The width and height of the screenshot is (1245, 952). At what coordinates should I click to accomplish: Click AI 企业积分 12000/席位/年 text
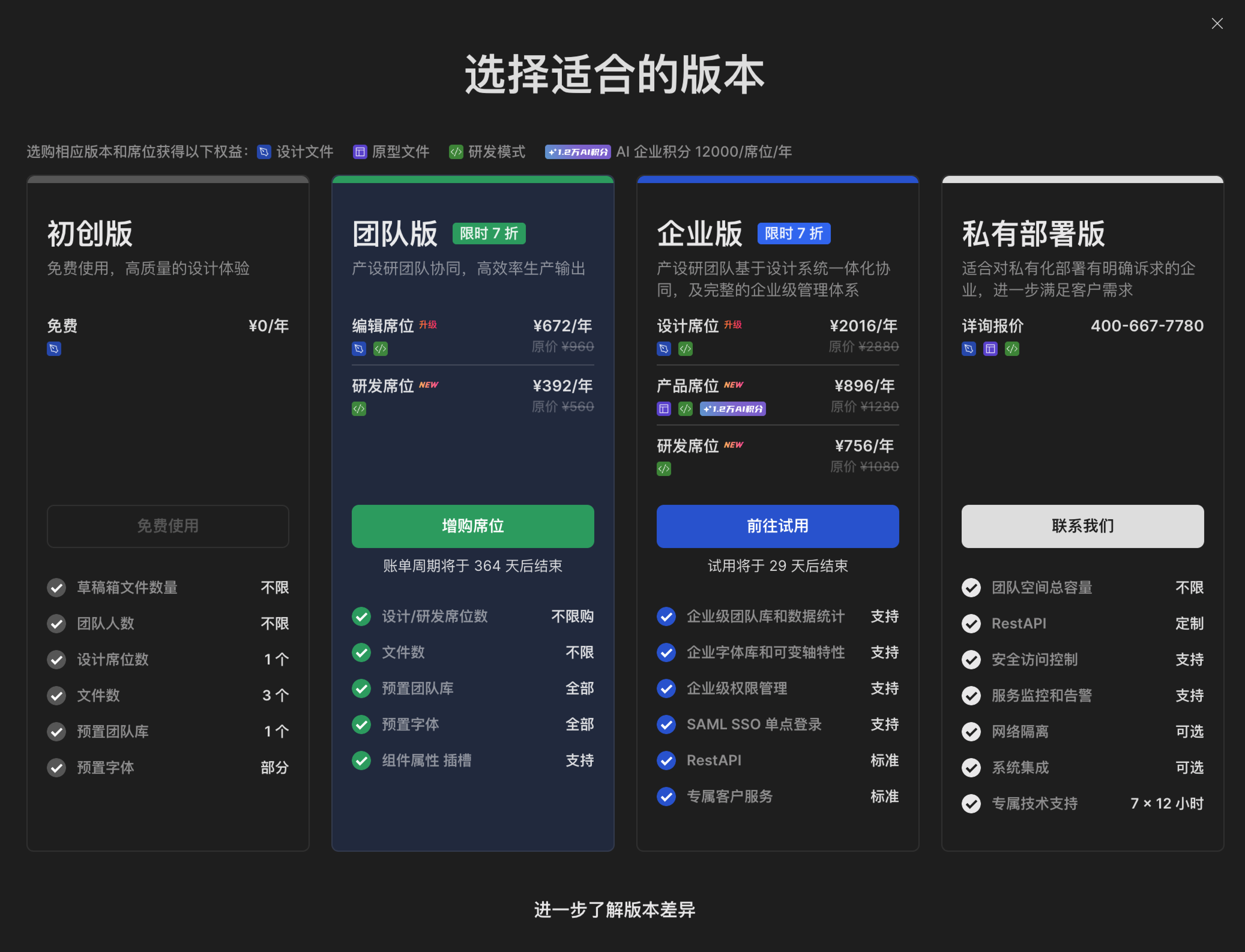point(704,152)
